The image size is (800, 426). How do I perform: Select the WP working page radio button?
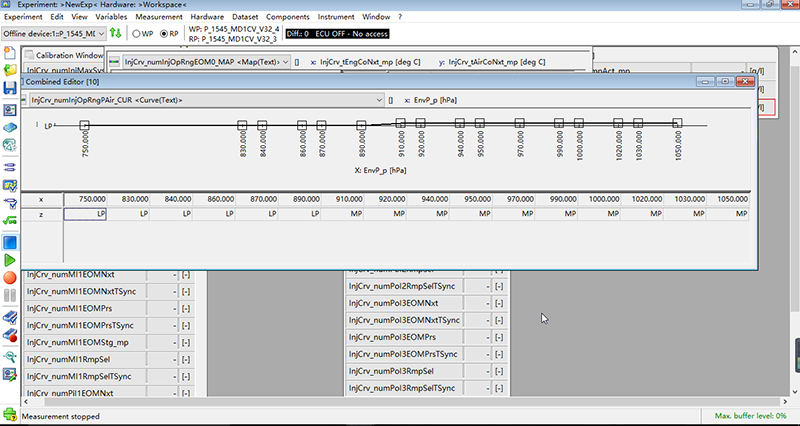[136, 34]
